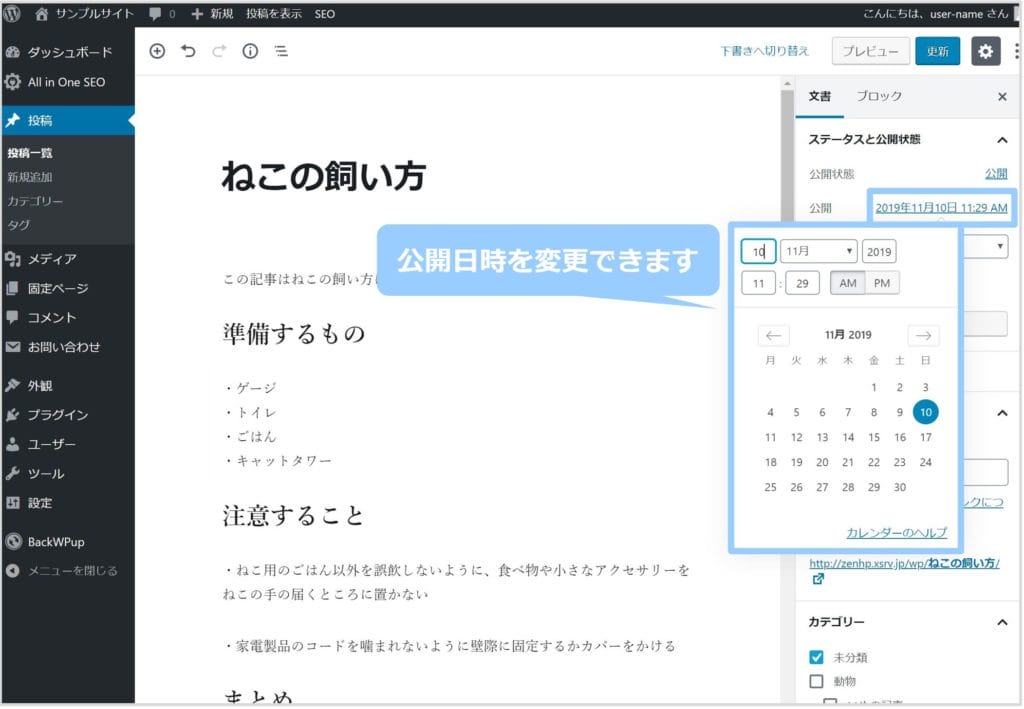Click the add block plus icon
Screen dimensions: 1024x709
coord(157,51)
